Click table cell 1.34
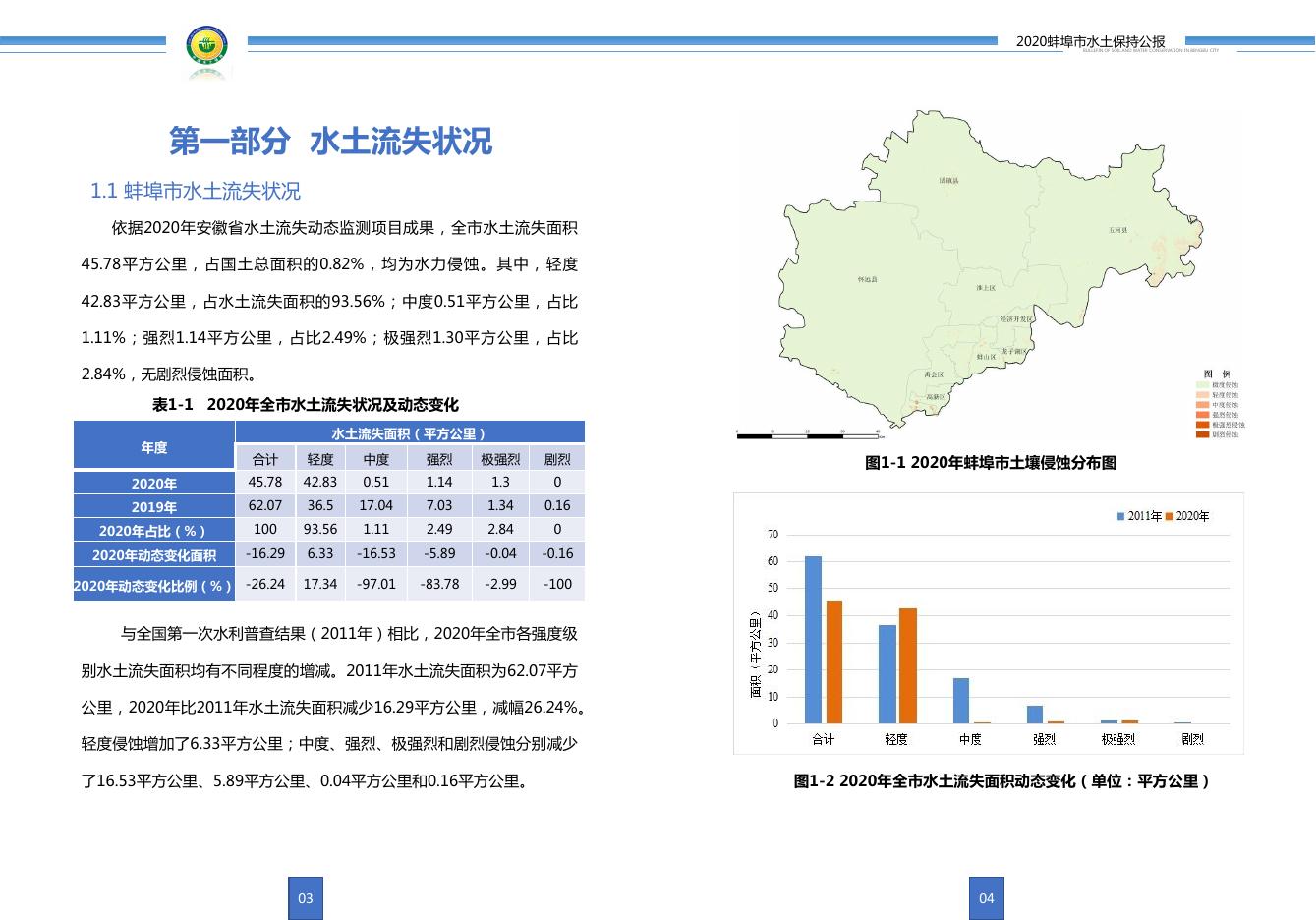This screenshot has width=1316, height=920. pos(500,505)
